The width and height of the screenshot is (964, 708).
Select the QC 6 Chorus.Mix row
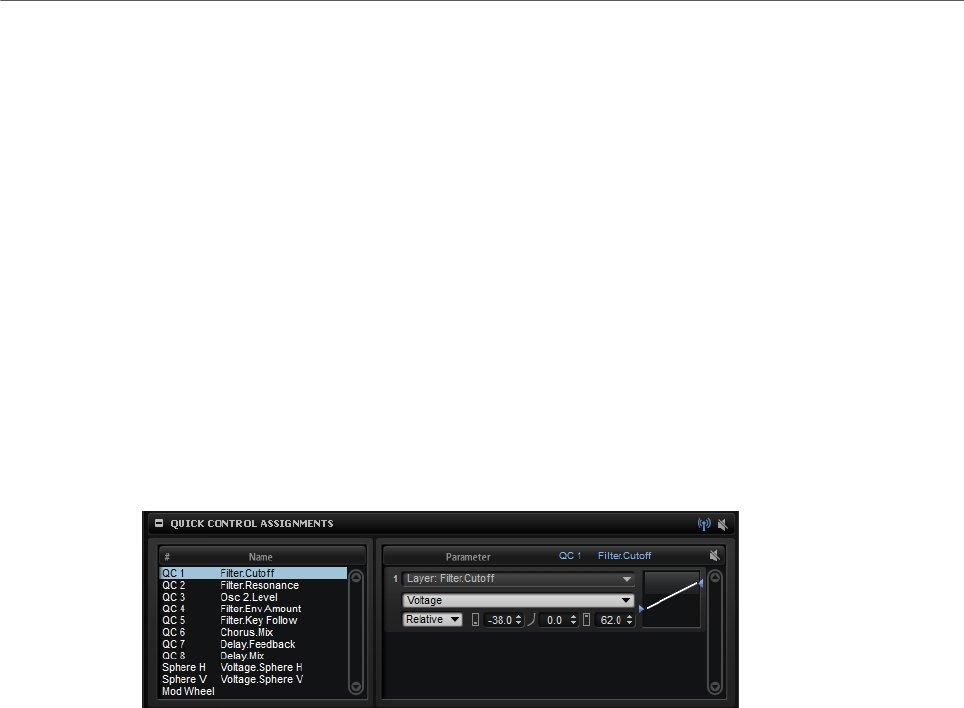coord(253,632)
